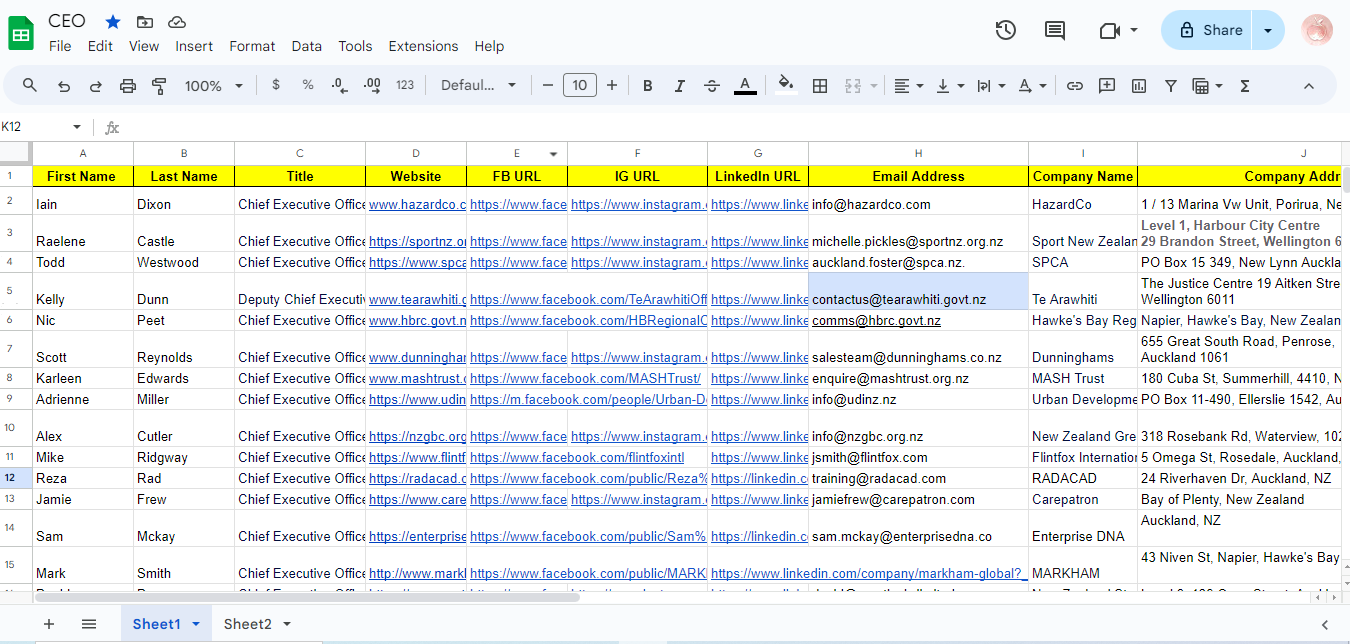Select the comms@hbrc.govt.nz email cell

pos(918,321)
